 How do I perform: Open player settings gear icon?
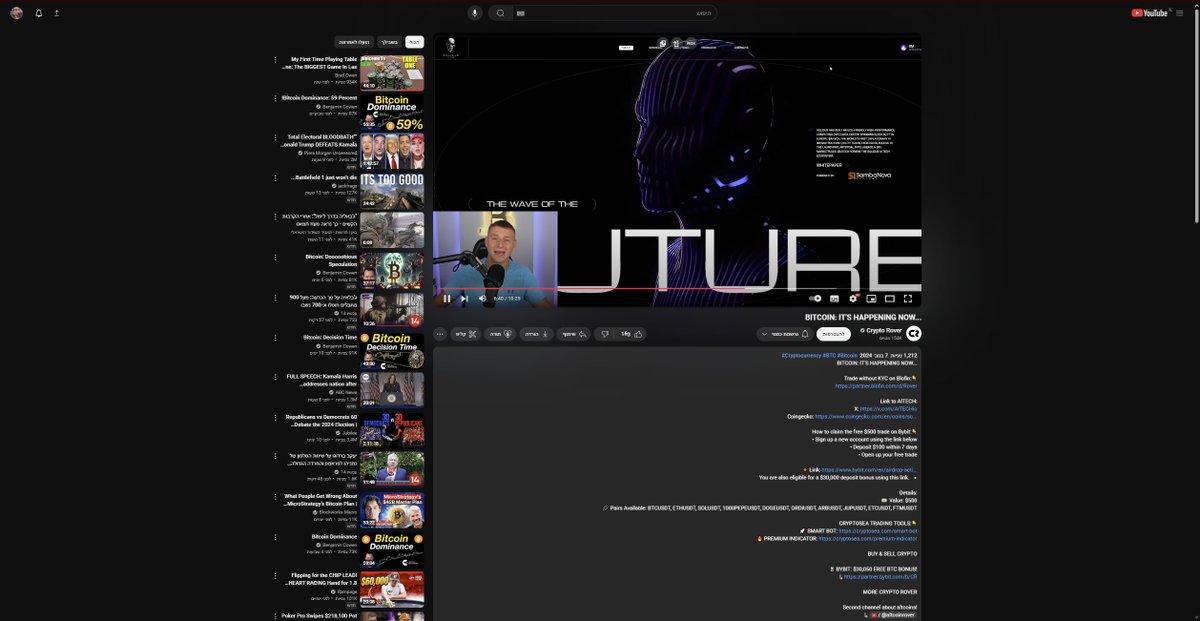click(x=853, y=298)
